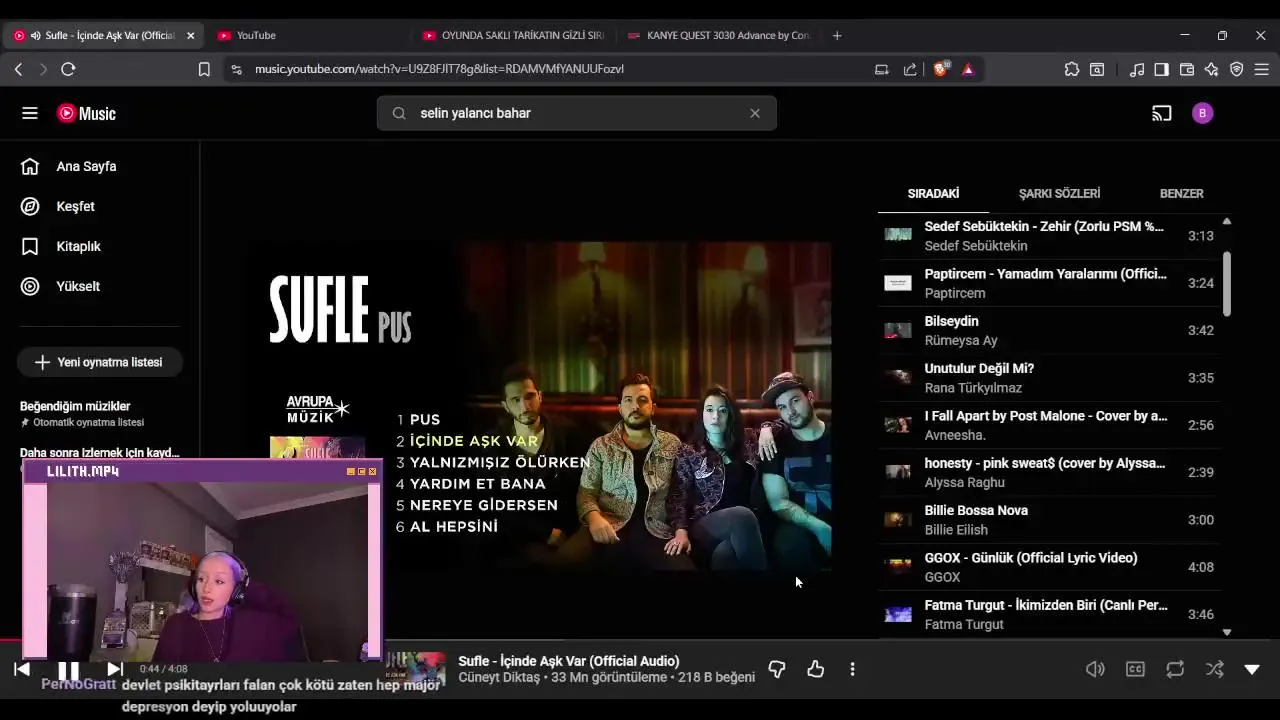The width and height of the screenshot is (1280, 720).
Task: Play Unutulur Değil Mi? from queue
Action: pos(1049,378)
